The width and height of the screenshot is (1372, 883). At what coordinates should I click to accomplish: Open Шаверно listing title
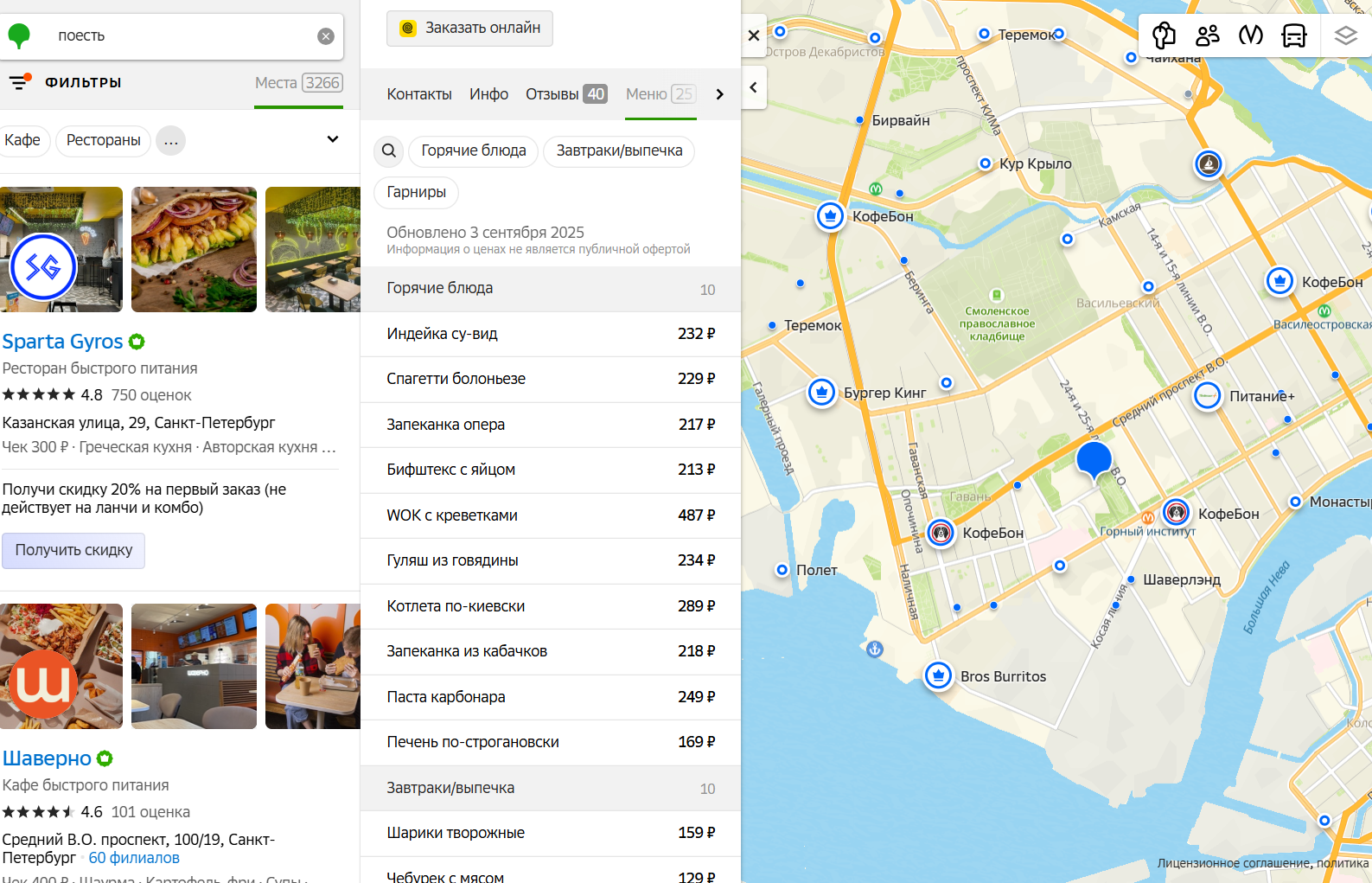pos(47,758)
